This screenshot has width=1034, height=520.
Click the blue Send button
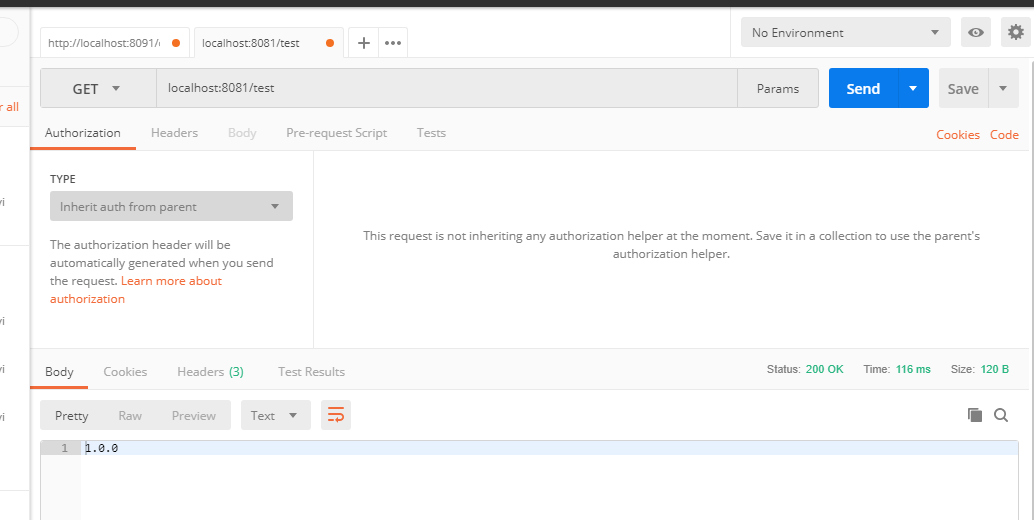click(863, 88)
